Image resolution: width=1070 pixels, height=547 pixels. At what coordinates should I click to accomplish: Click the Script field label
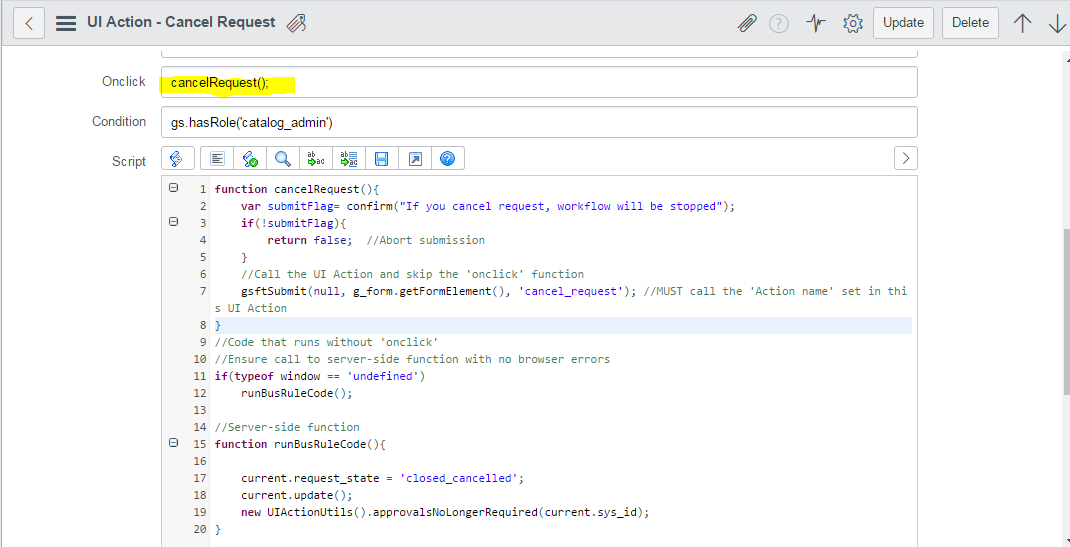click(129, 162)
